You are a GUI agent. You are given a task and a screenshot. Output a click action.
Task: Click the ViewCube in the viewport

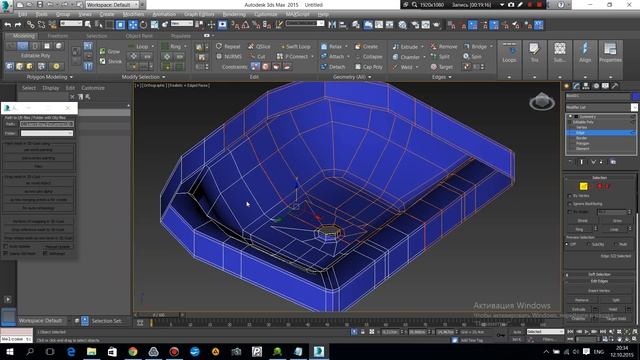point(542,101)
